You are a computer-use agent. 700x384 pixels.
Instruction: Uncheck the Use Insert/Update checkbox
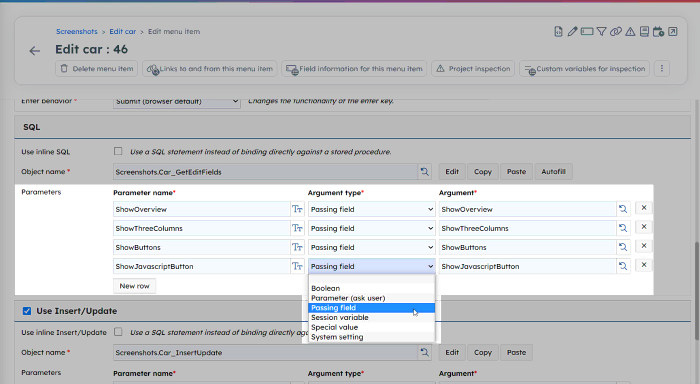(x=27, y=311)
